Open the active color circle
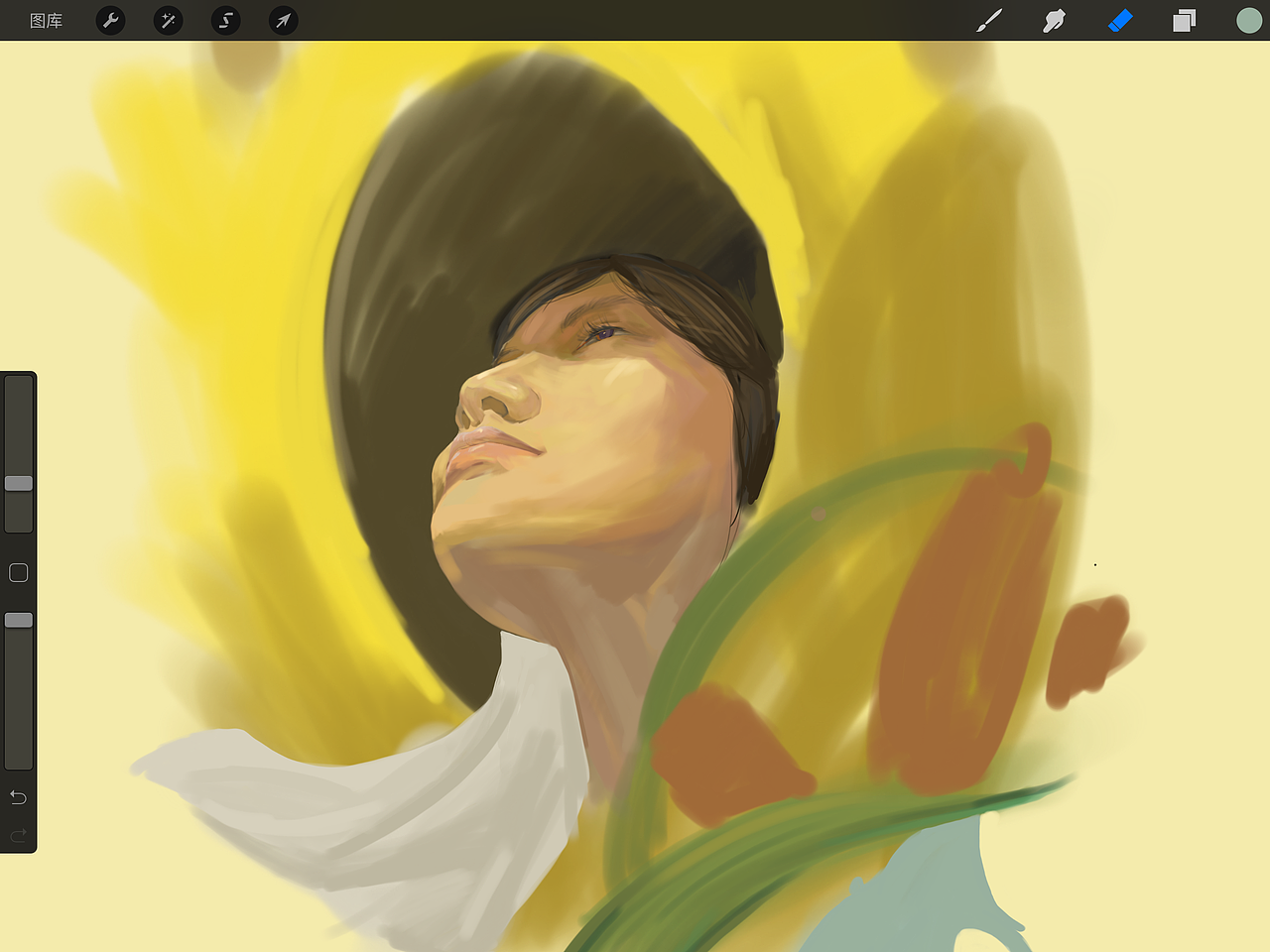Viewport: 1270px width, 952px height. tap(1249, 20)
